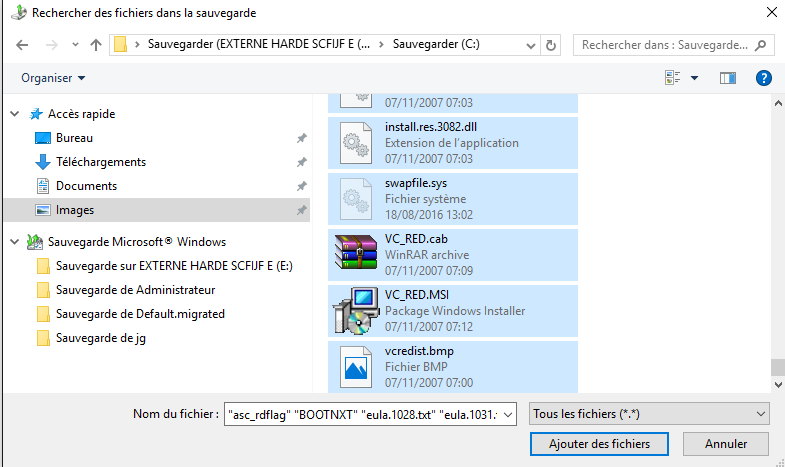
Task: Open Sauvegarde sur EXTERNE HARDE SCFIJF E (E:)
Action: click(174, 266)
